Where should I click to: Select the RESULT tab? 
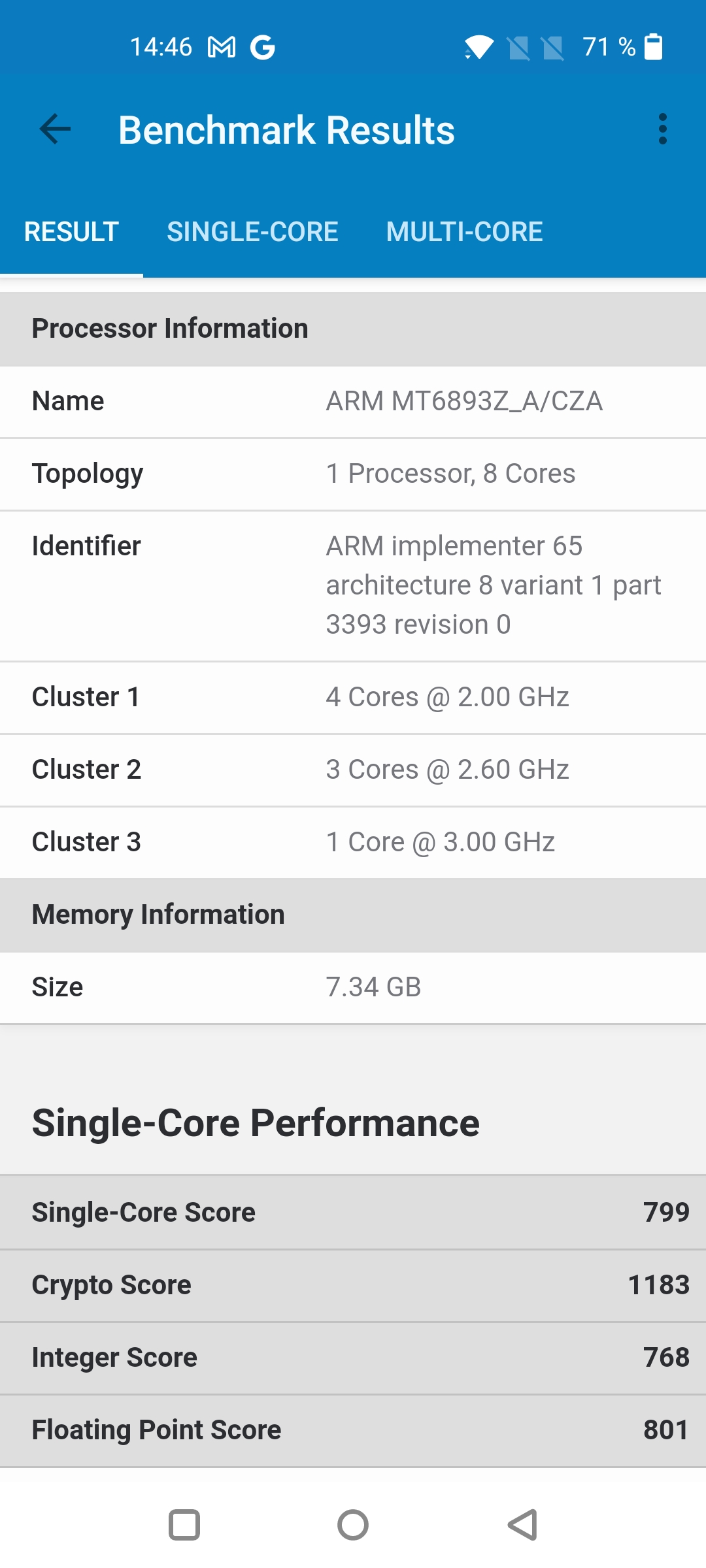71,232
